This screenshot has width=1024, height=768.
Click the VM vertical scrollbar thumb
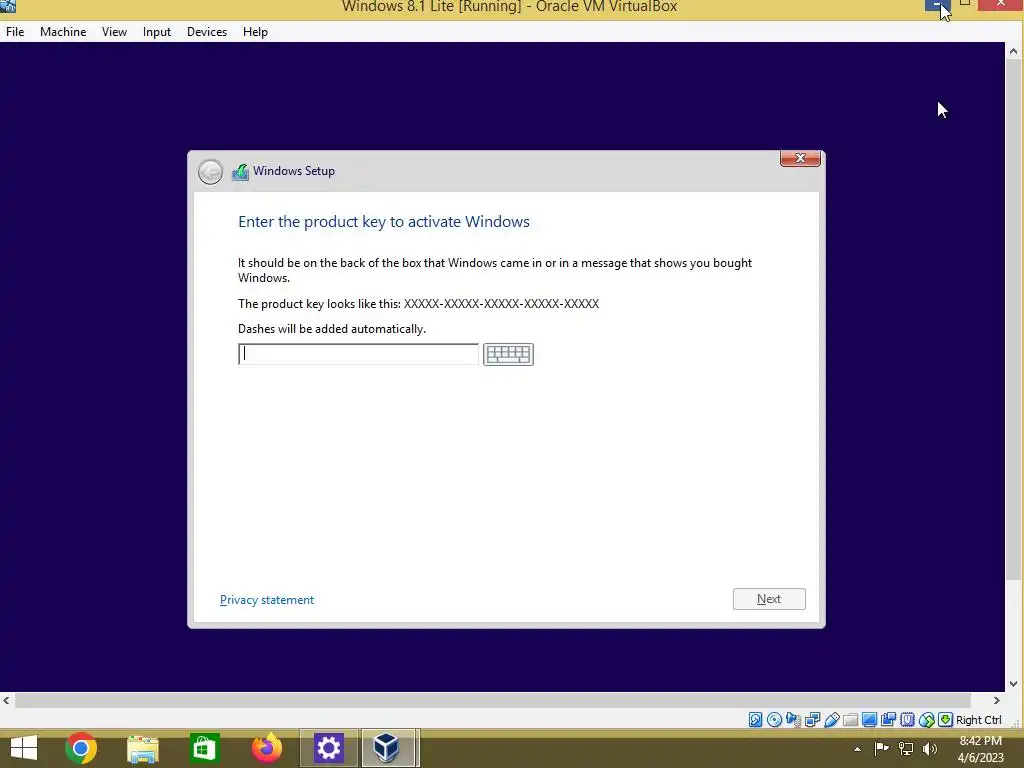(1013, 320)
